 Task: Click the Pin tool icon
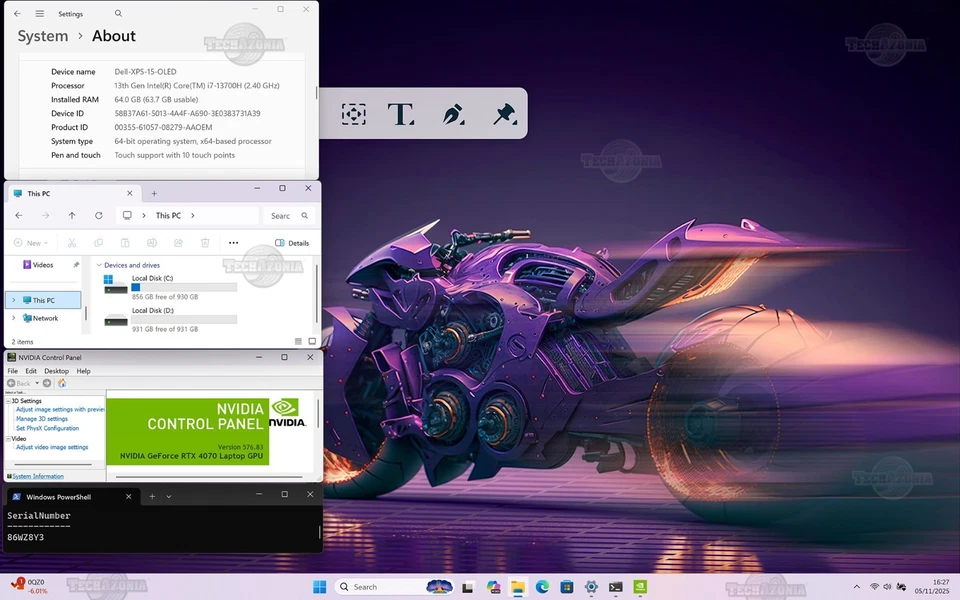505,114
